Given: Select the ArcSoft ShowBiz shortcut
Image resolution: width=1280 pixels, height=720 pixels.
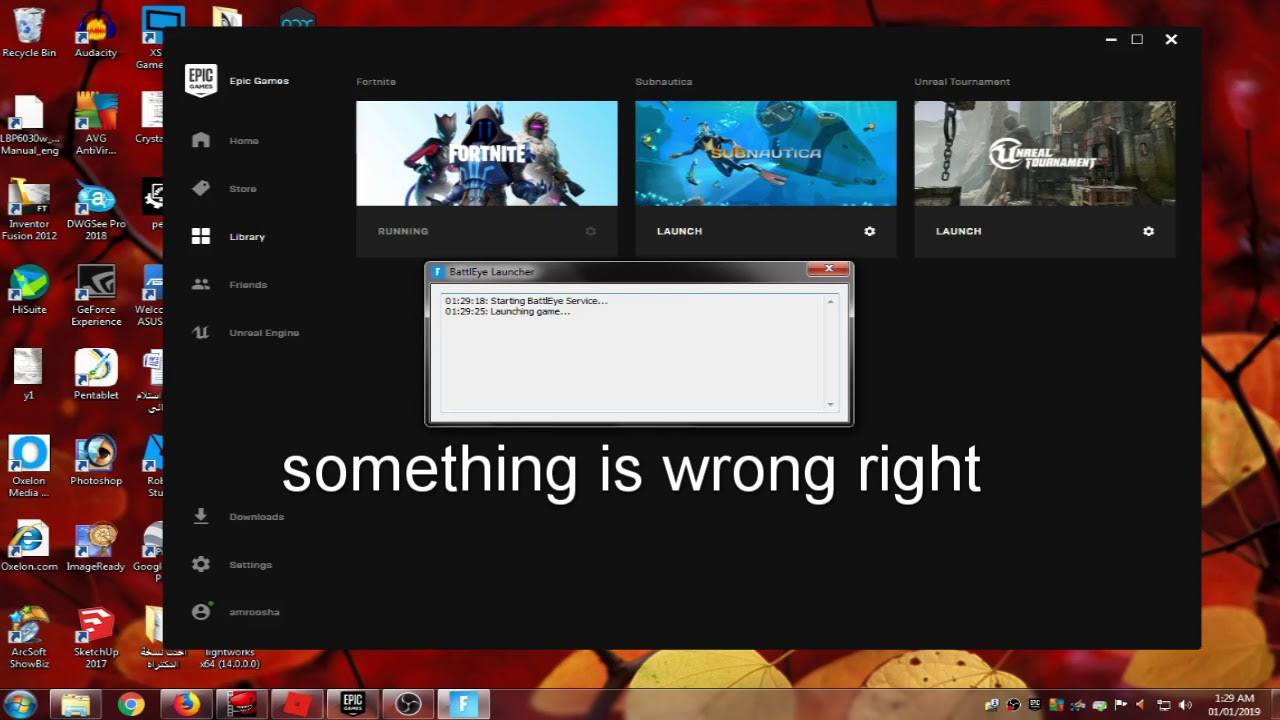Looking at the screenshot, I should tap(29, 638).
